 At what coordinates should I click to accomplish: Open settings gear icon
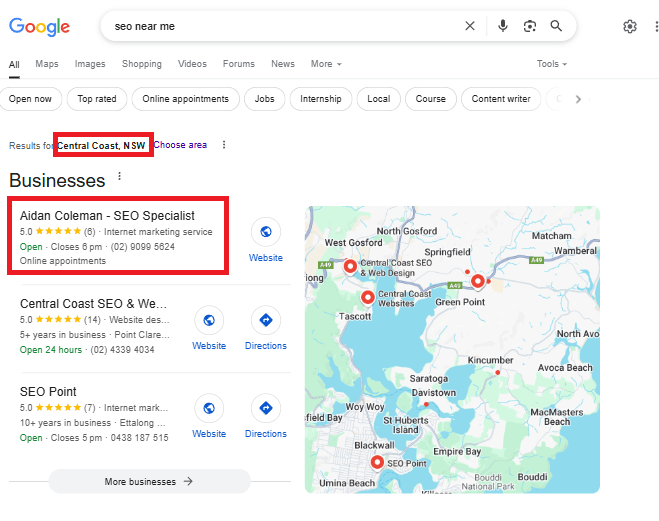click(x=630, y=26)
